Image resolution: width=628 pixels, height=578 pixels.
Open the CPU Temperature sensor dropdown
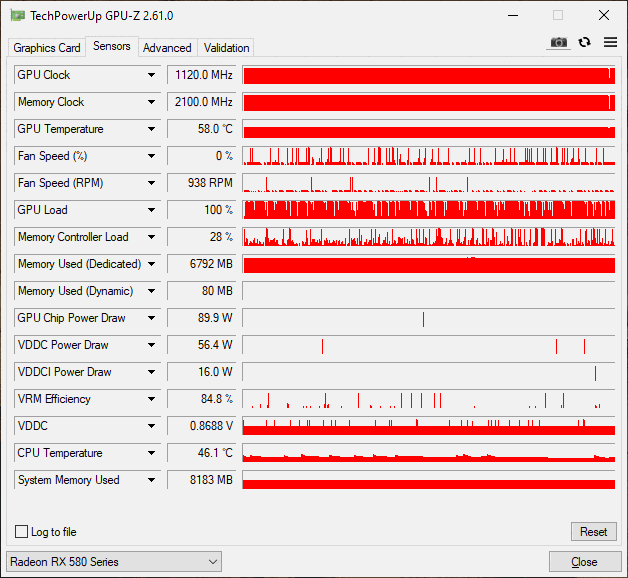tap(151, 453)
